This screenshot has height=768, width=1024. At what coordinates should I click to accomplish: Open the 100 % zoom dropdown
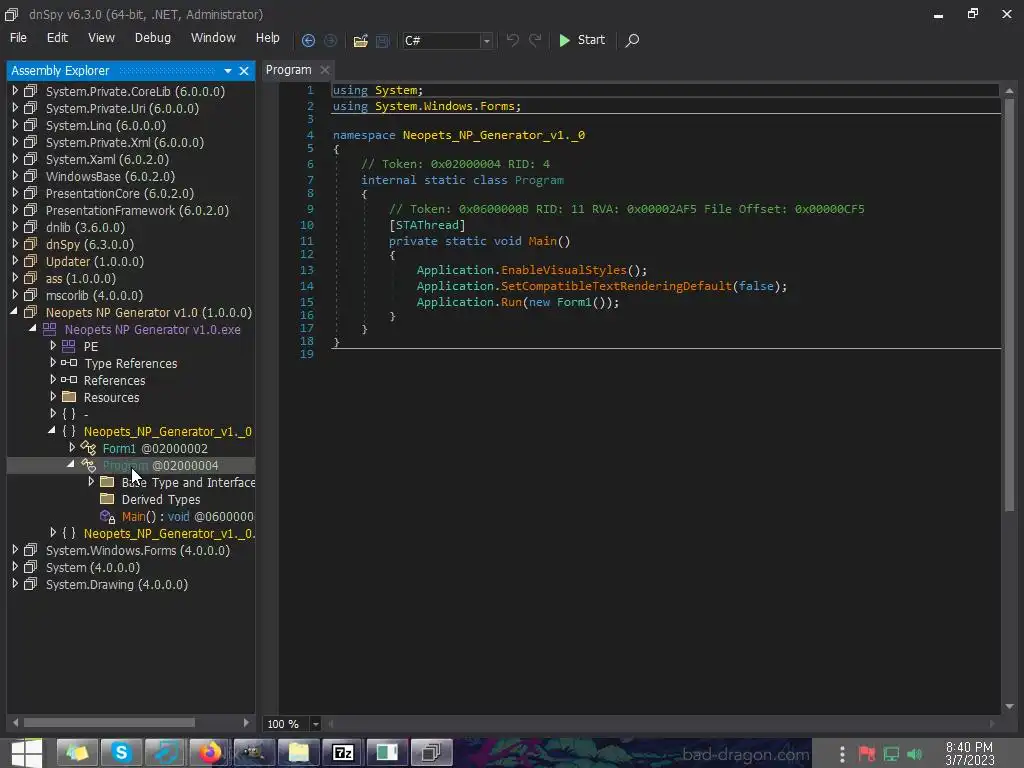pyautogui.click(x=315, y=724)
